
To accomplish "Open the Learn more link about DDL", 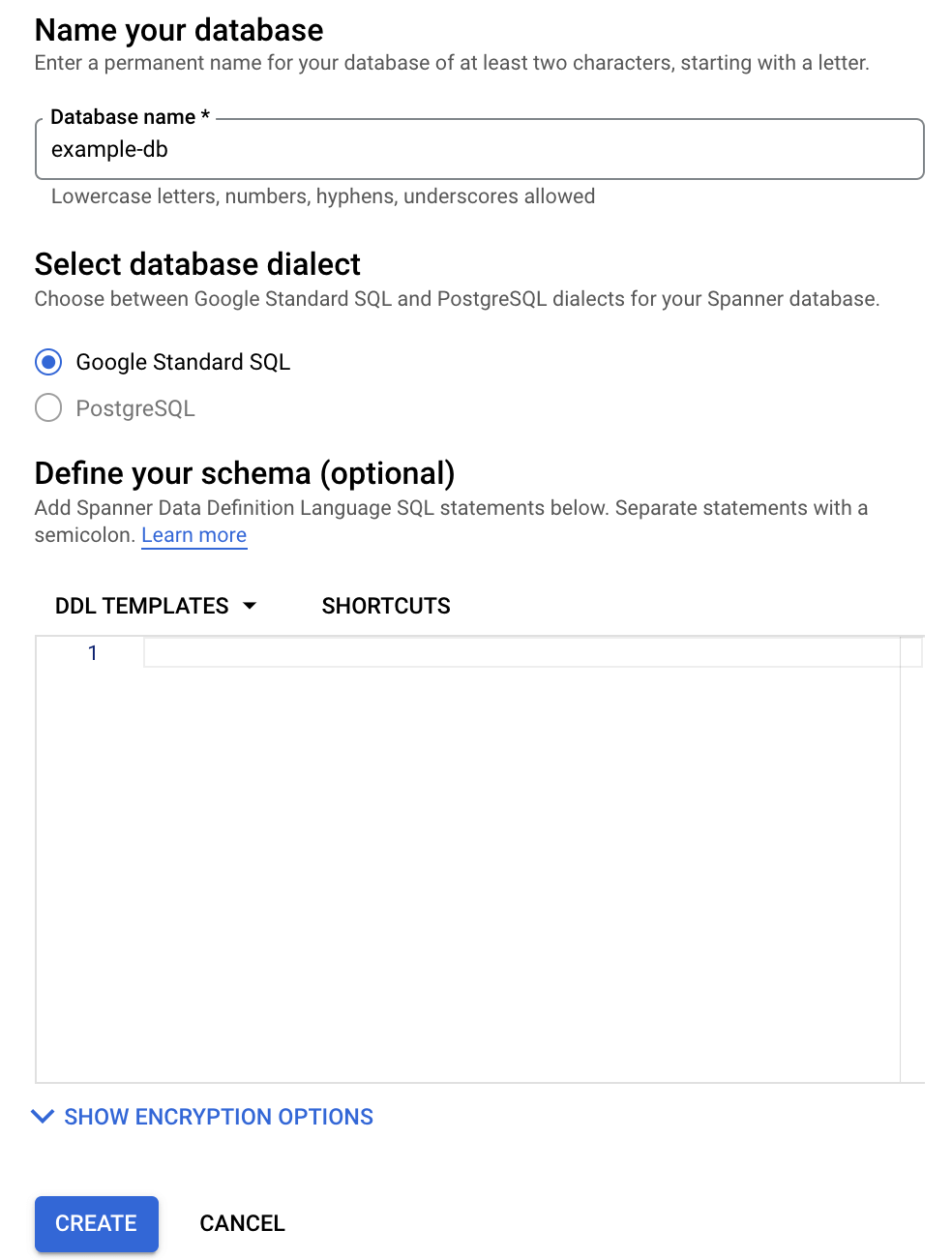I will click(193, 535).
